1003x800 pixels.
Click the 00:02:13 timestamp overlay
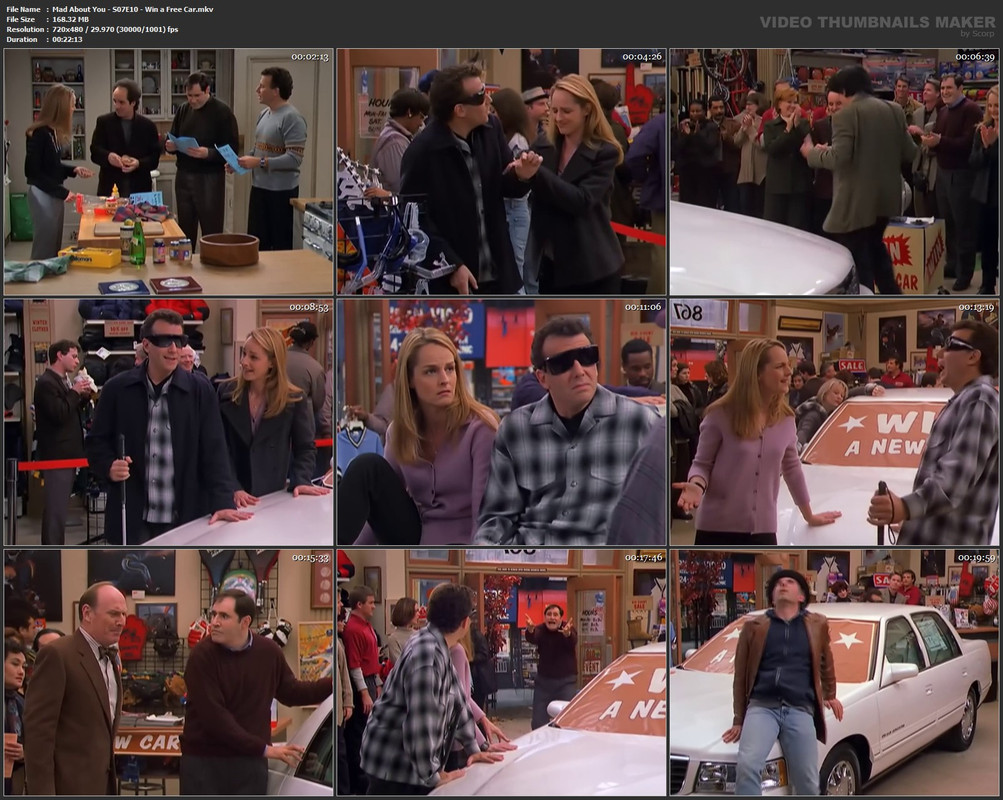(310, 57)
